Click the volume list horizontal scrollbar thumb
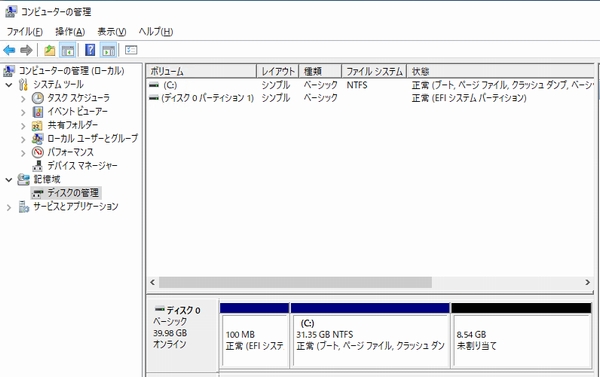Image resolution: width=600 pixels, height=377 pixels. pos(295,282)
